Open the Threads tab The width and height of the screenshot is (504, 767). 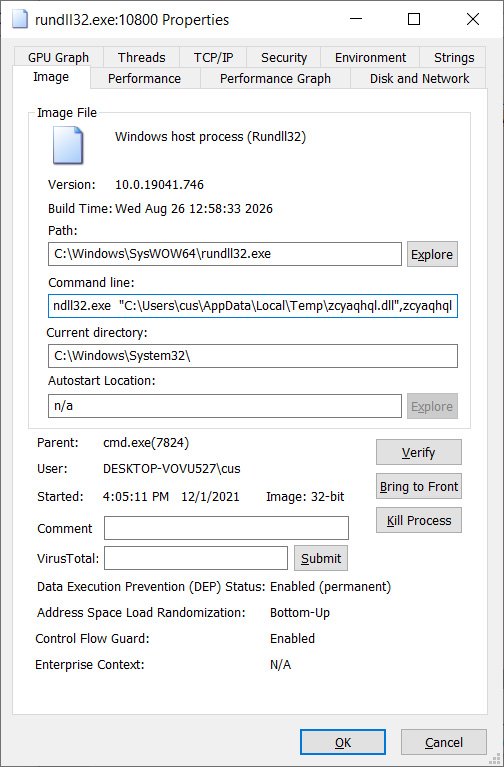pos(141,57)
